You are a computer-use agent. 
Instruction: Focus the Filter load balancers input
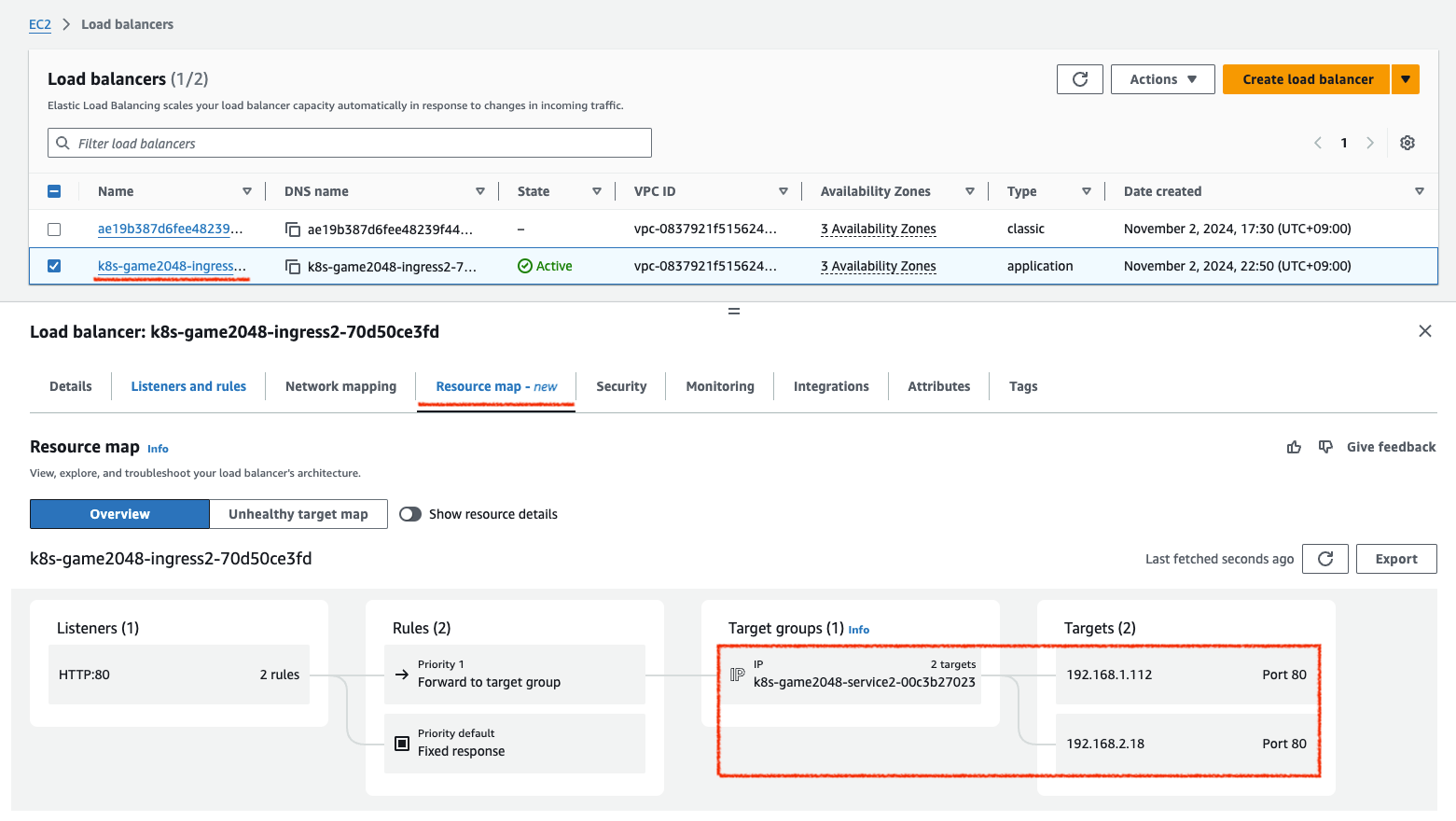(350, 143)
